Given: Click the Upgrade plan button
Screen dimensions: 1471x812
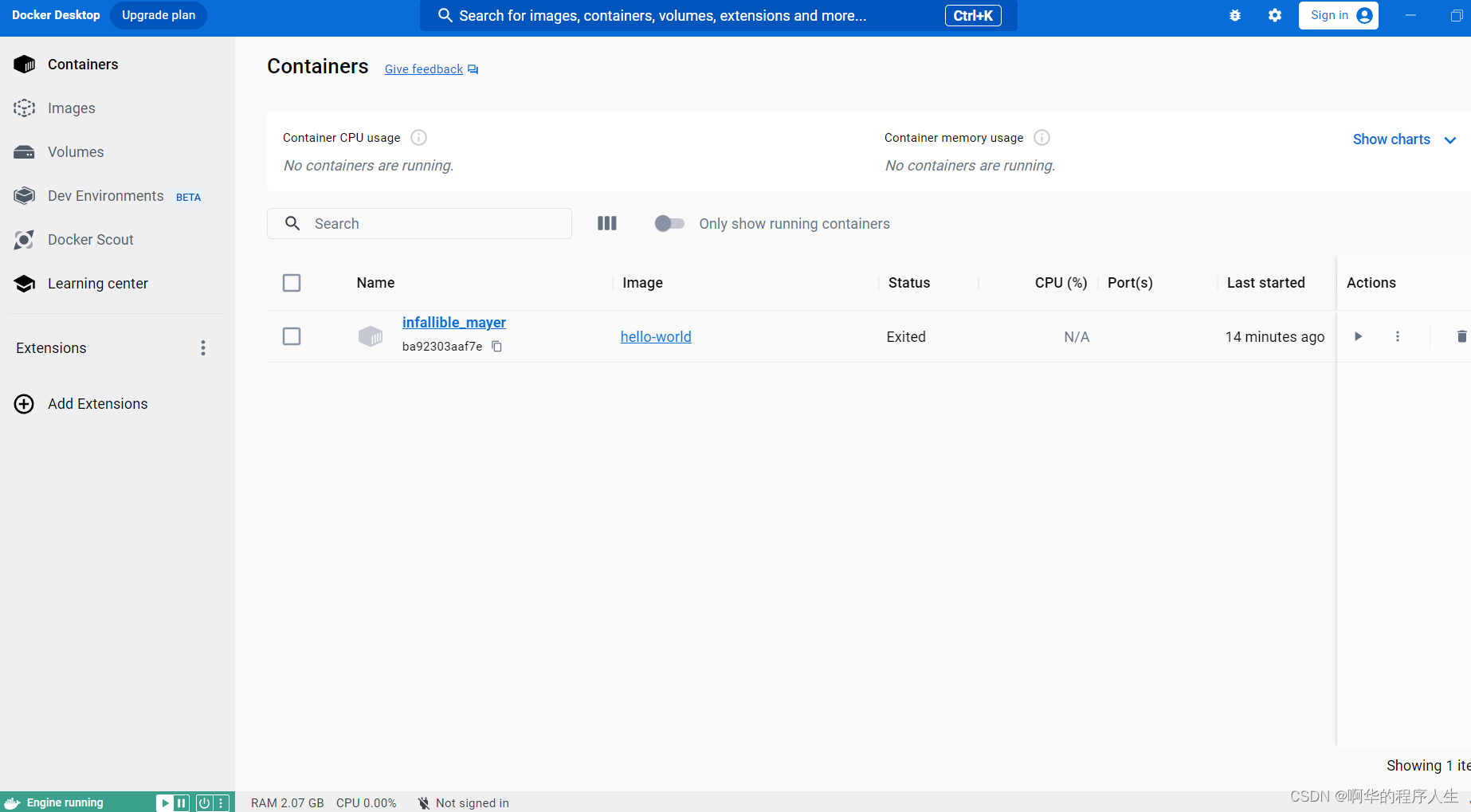Looking at the screenshot, I should 159,15.
